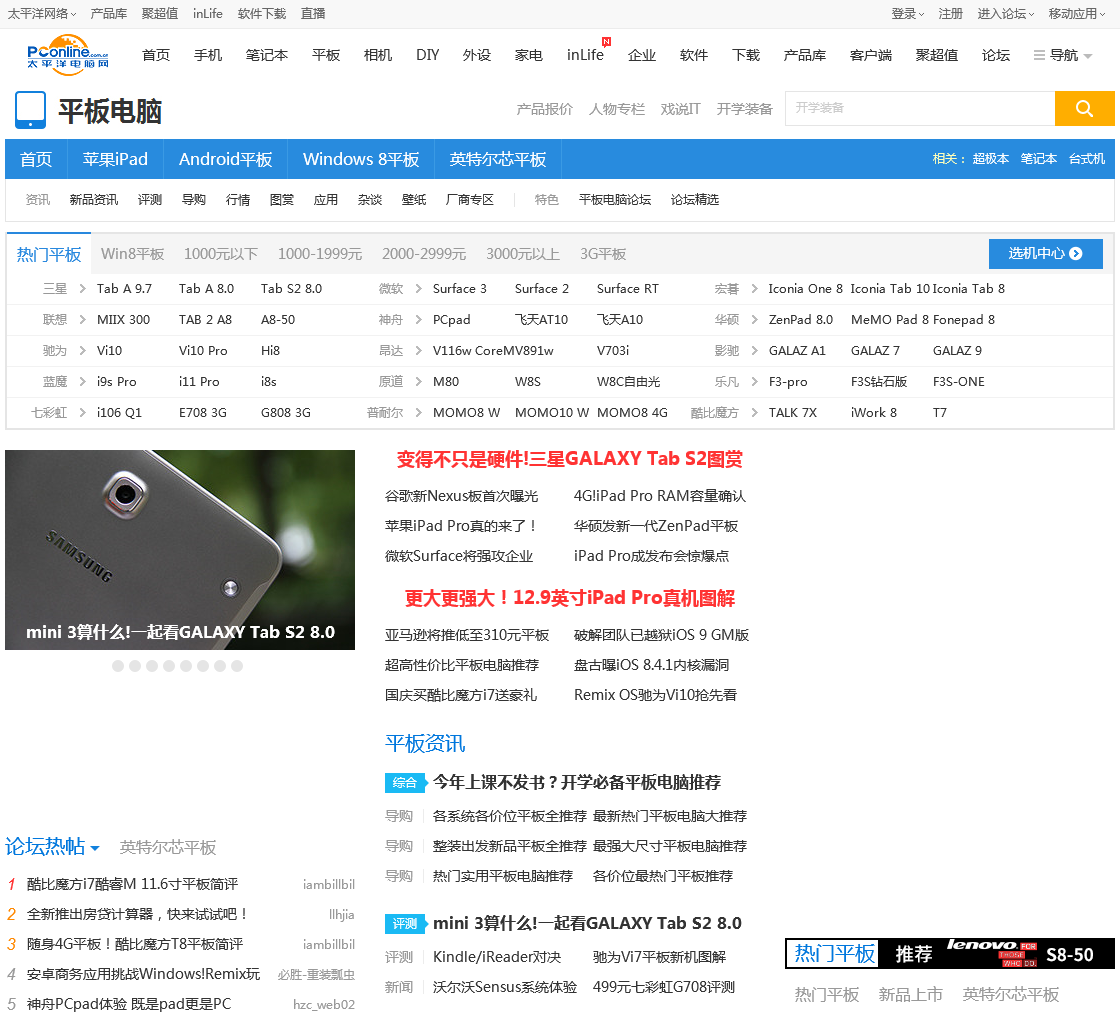Open the Surface 3 product link
The width and height of the screenshot is (1120, 1018).
tap(459, 289)
